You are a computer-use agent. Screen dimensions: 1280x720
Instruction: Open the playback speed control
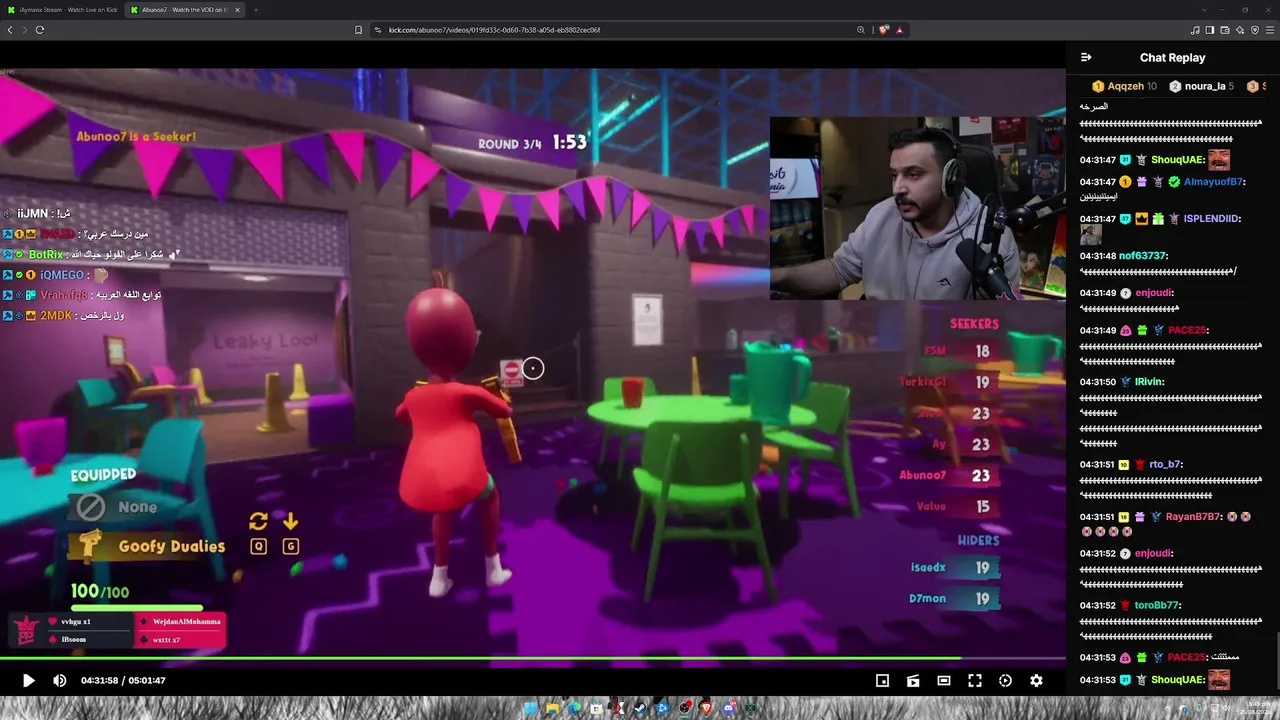[1005, 680]
